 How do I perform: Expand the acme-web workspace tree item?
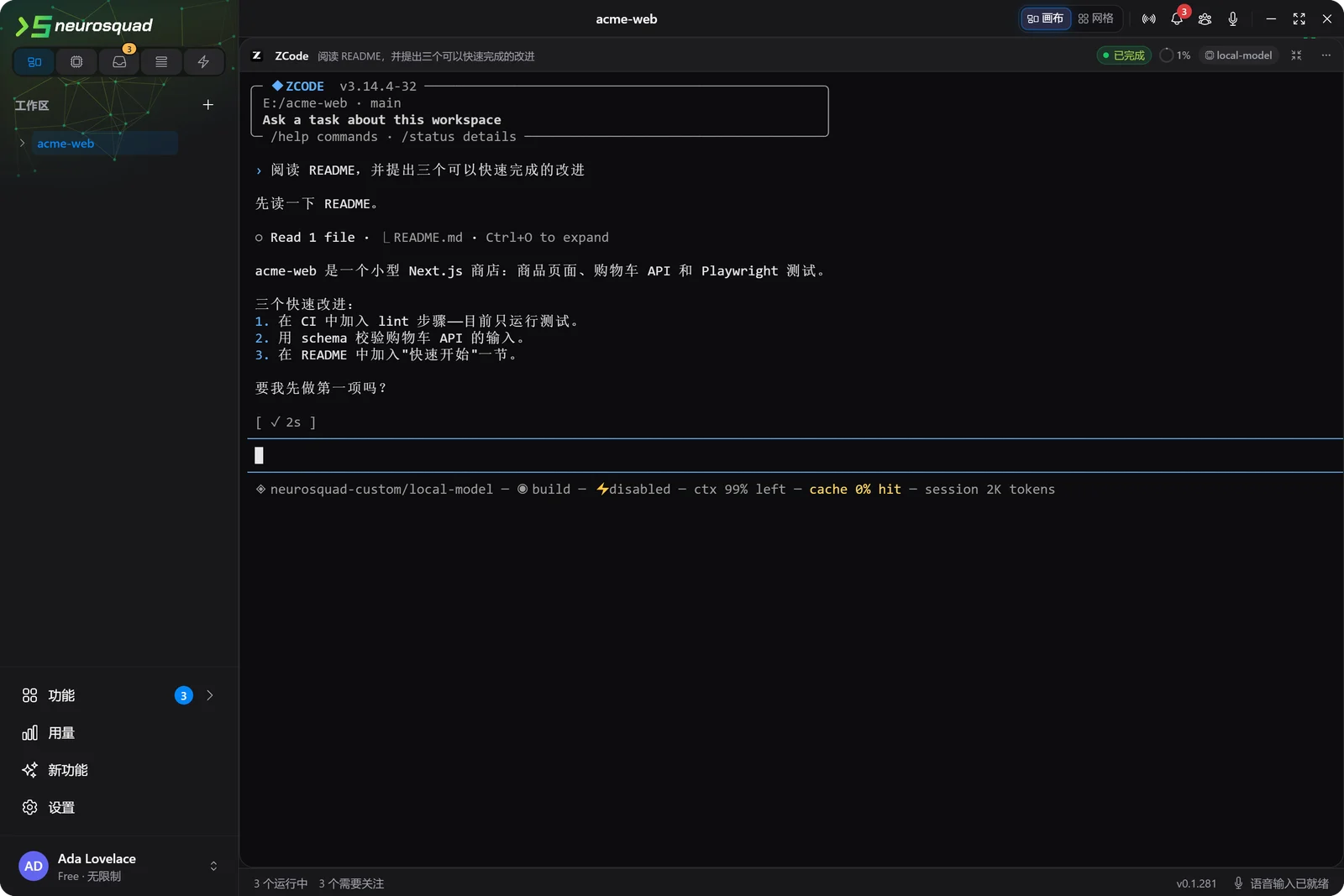(22, 143)
